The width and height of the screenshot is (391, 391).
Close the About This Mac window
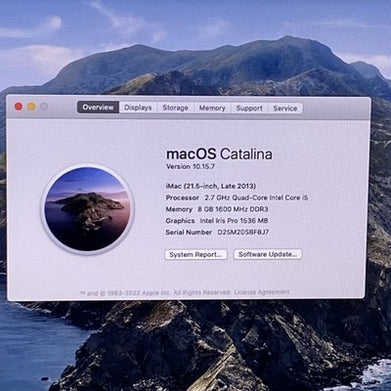tap(19, 106)
